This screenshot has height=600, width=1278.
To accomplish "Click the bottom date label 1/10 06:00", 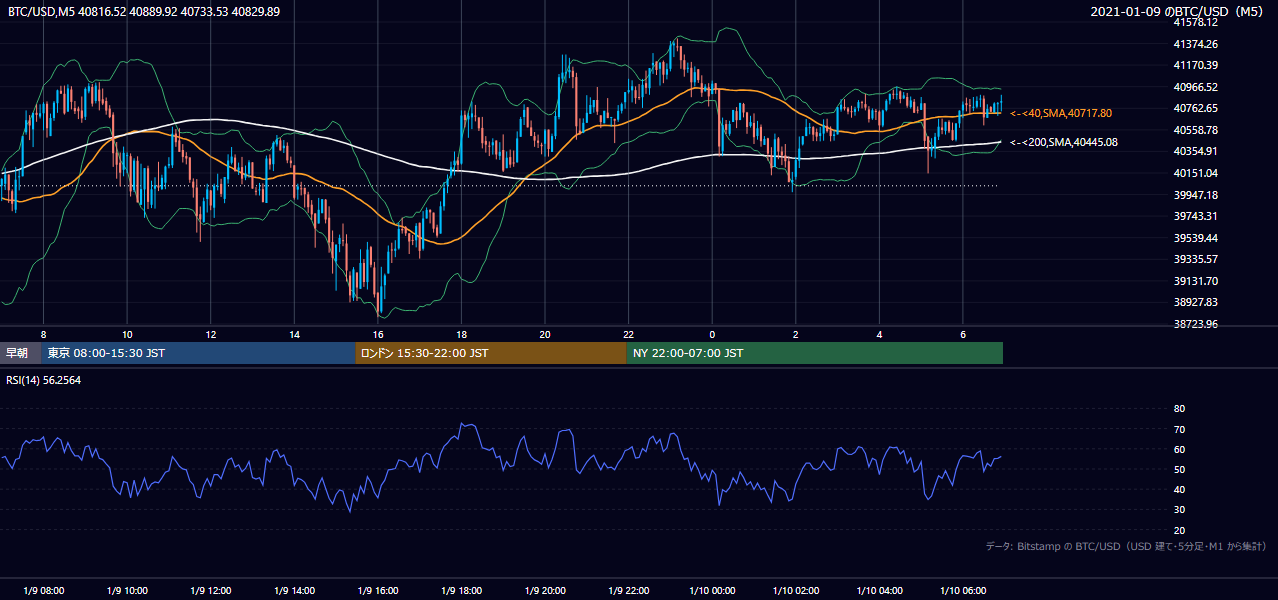I will 963,591.
